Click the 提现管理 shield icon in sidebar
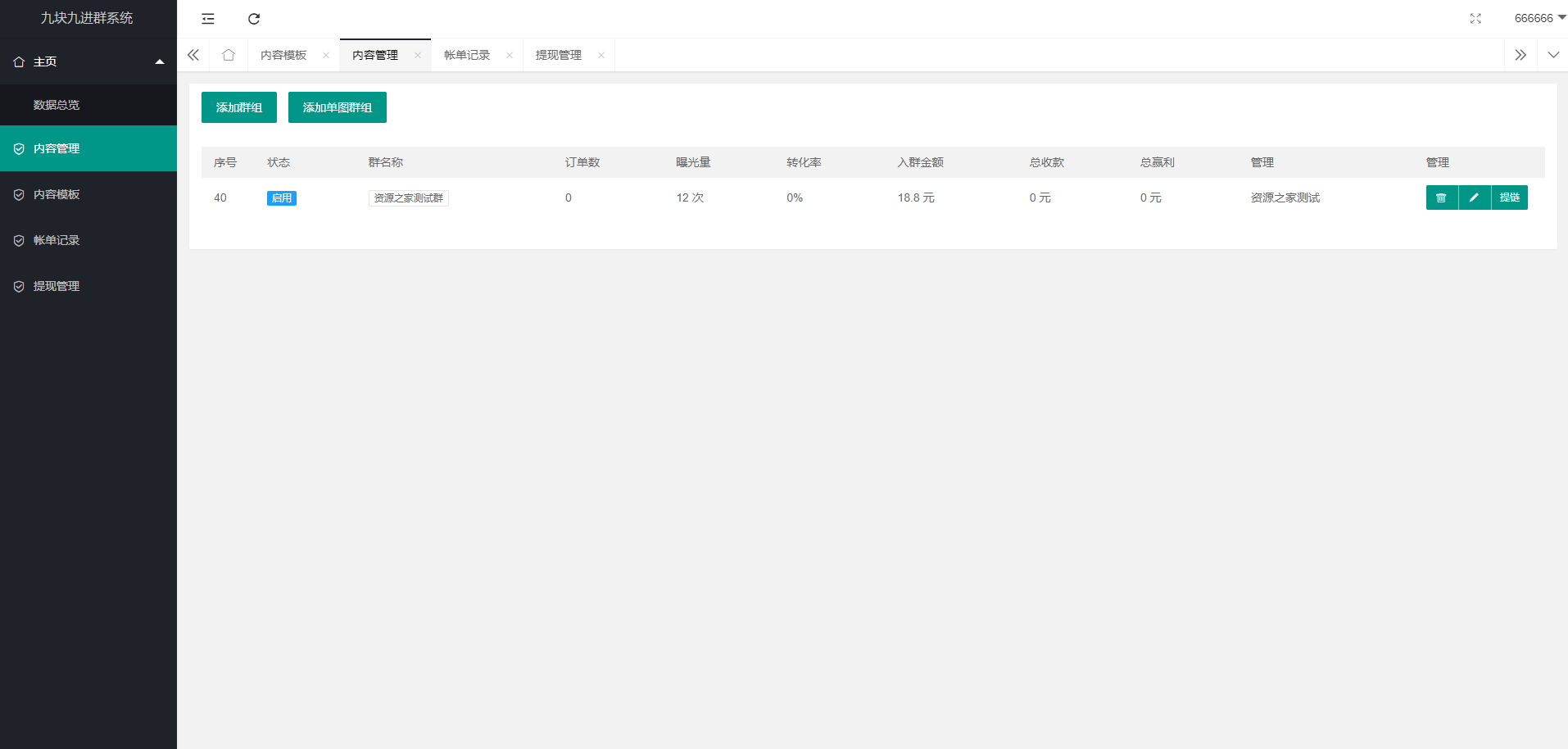The height and width of the screenshot is (749, 1568). 19,286
